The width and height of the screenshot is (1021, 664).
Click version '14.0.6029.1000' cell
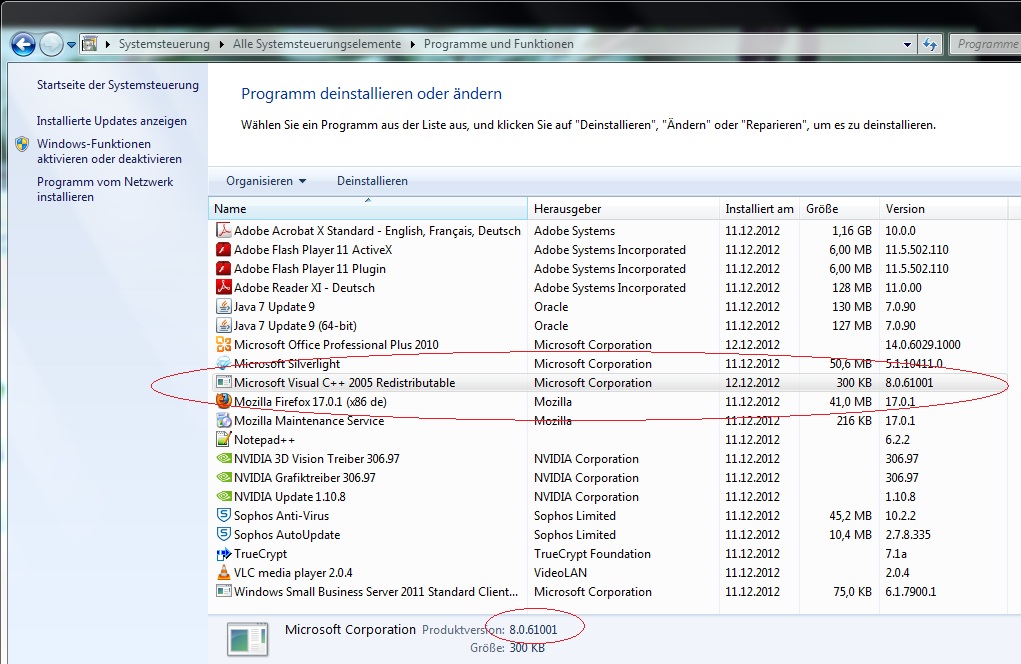point(923,344)
